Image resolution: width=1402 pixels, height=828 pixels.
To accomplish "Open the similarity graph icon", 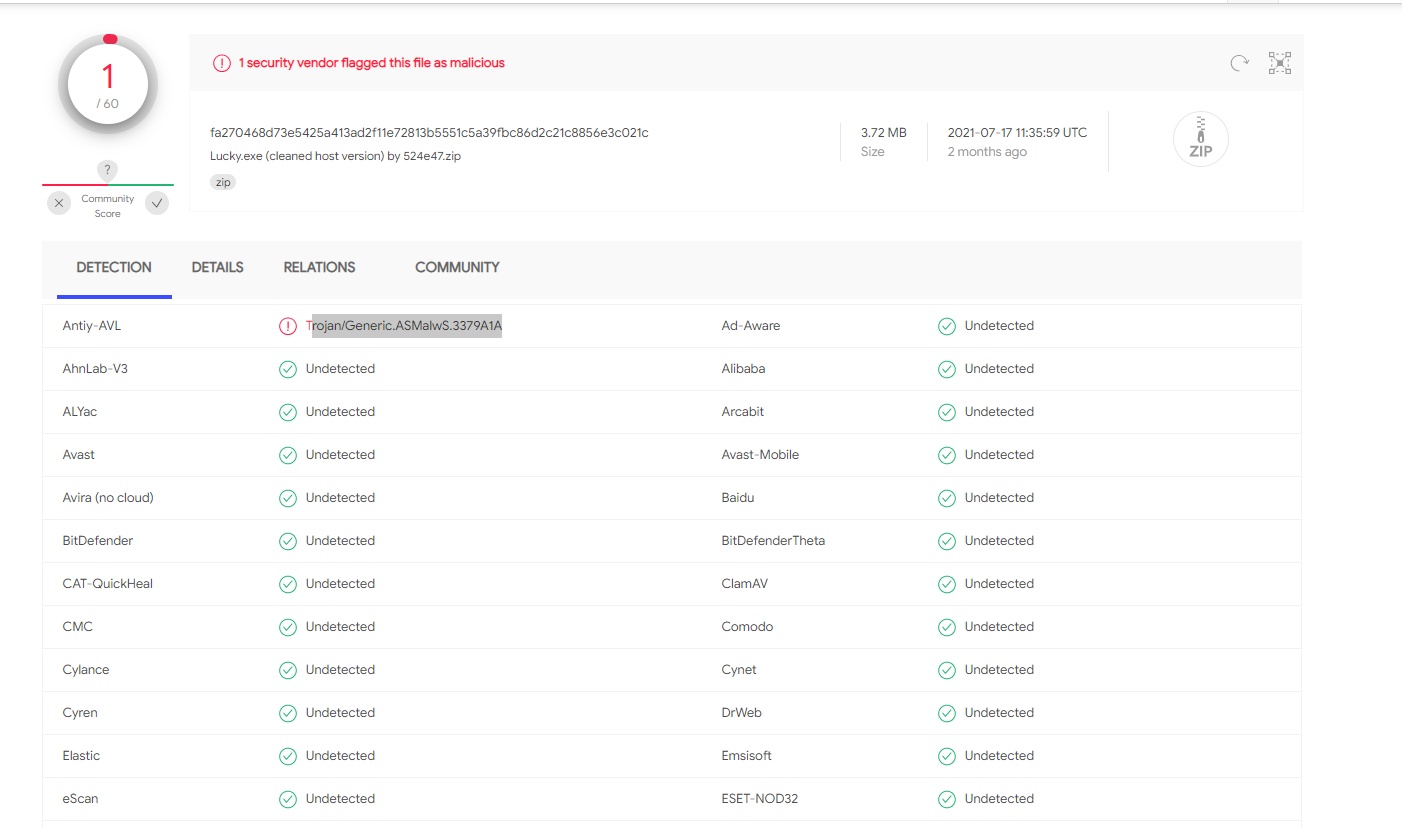I will tap(1280, 63).
